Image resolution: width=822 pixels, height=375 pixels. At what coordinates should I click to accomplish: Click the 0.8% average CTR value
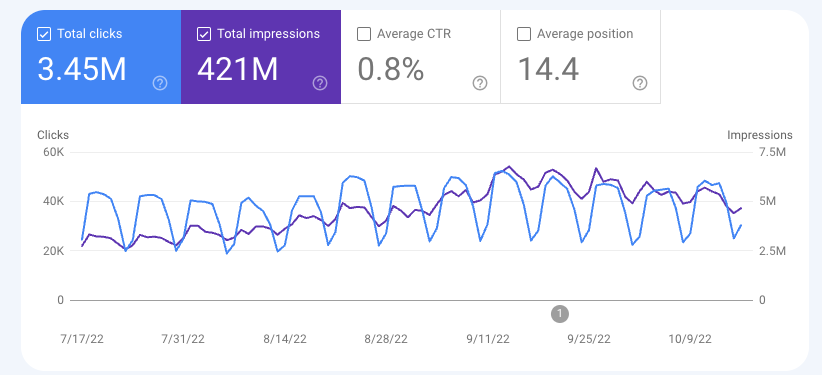[391, 70]
